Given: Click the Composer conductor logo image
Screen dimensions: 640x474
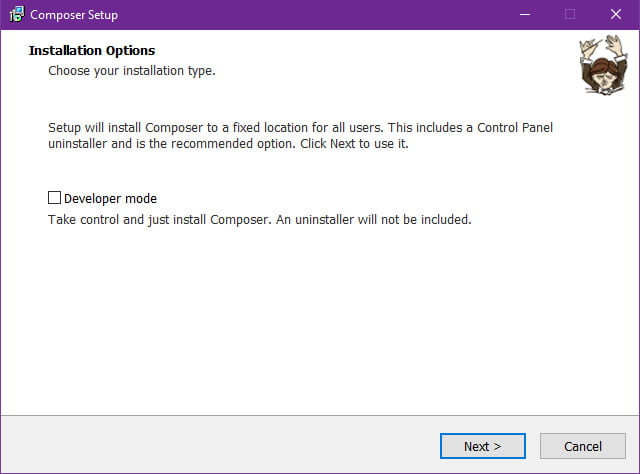Looking at the screenshot, I should pyautogui.click(x=603, y=65).
